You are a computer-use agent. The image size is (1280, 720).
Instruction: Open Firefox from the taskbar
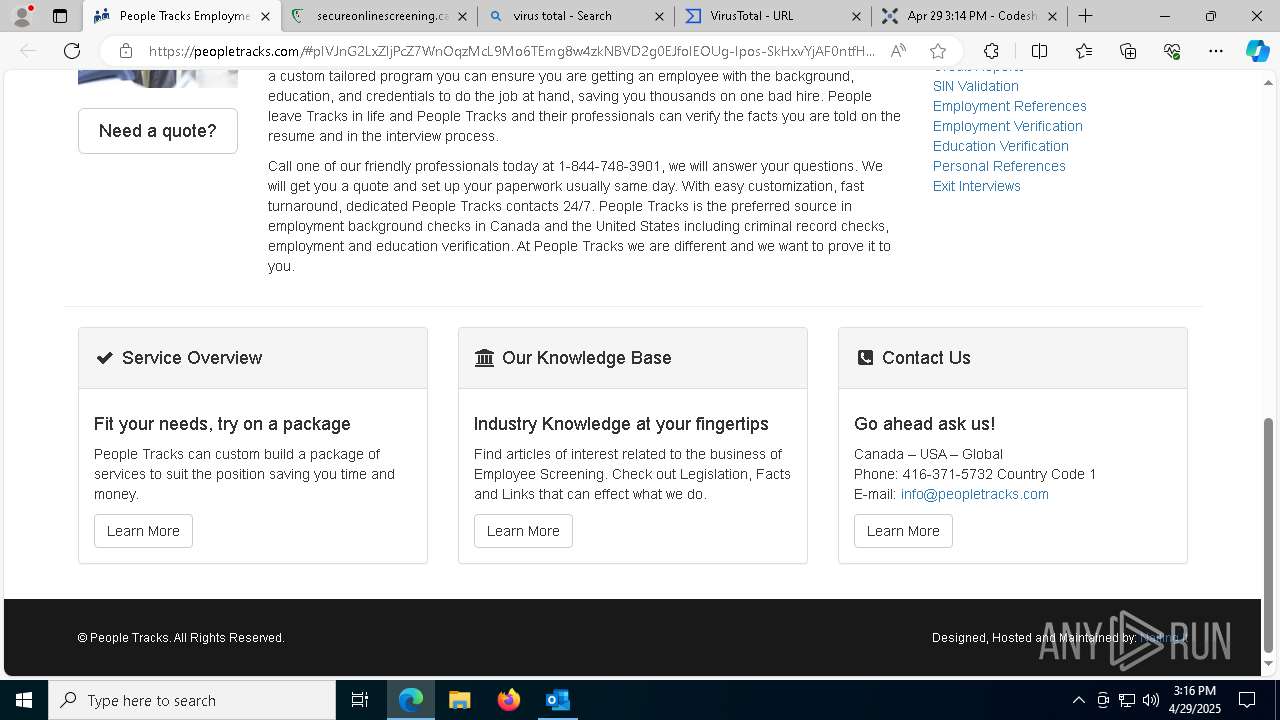tap(509, 700)
